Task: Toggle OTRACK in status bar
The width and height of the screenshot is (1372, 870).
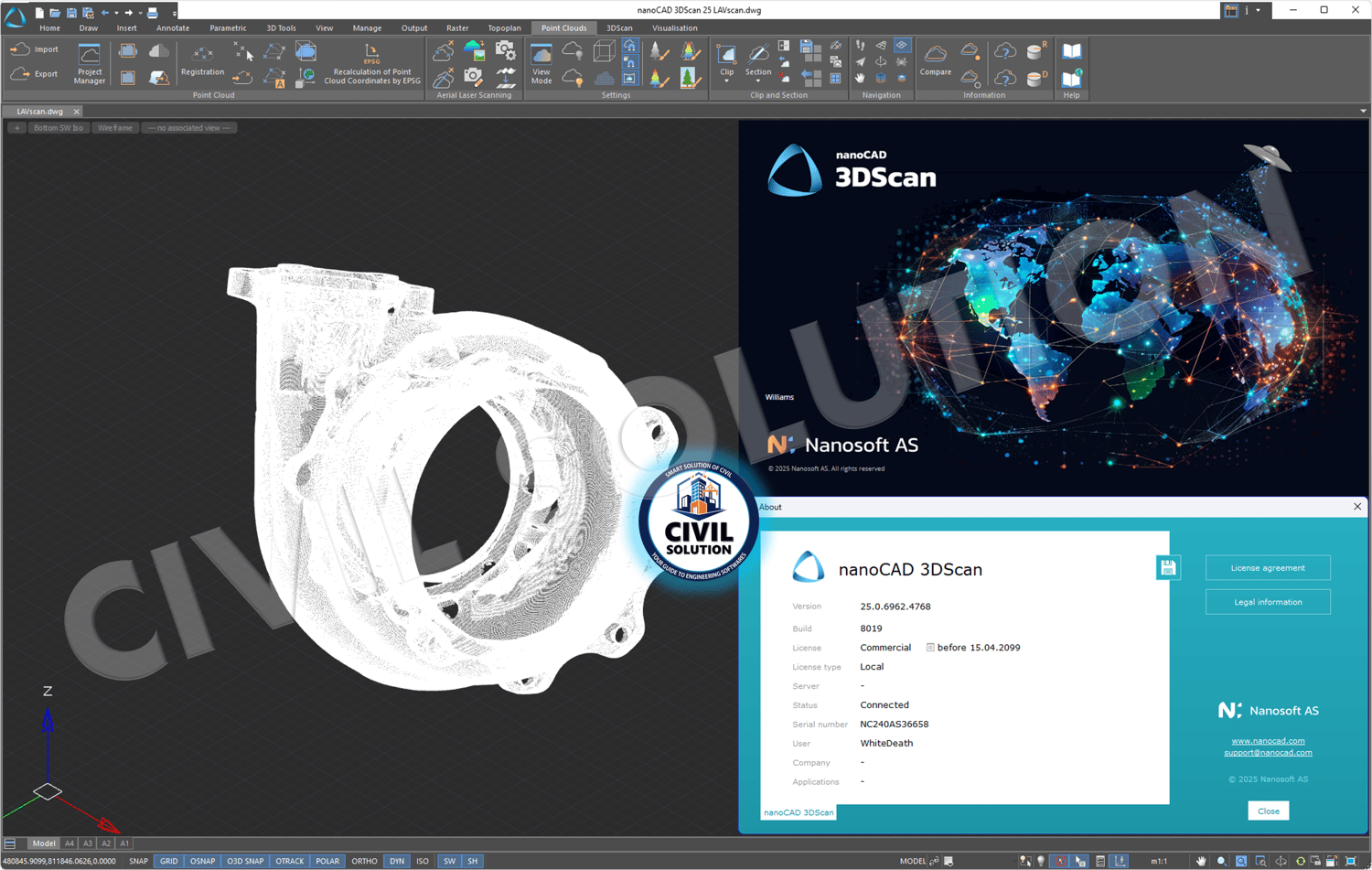Action: [x=290, y=861]
